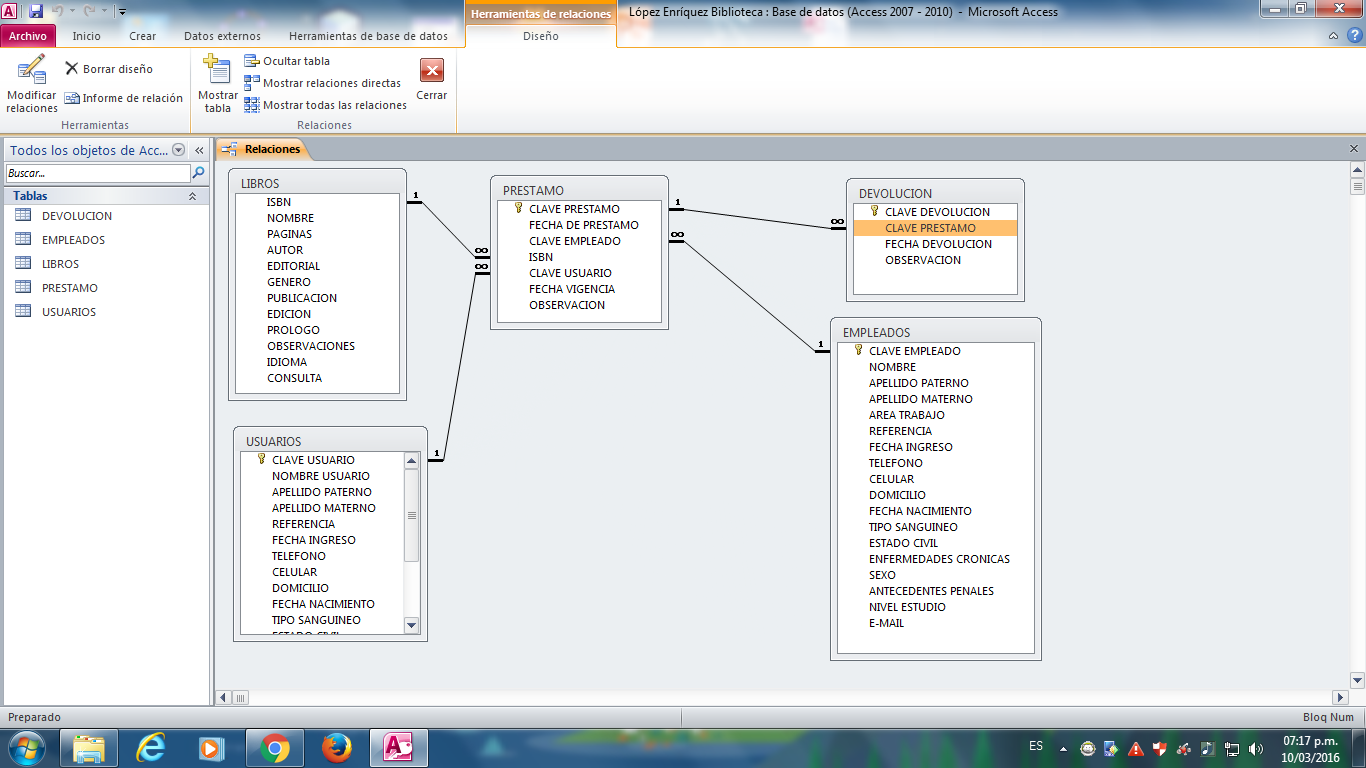Click the Mostrar tabla icon
1366x768 pixels.
coord(217,70)
